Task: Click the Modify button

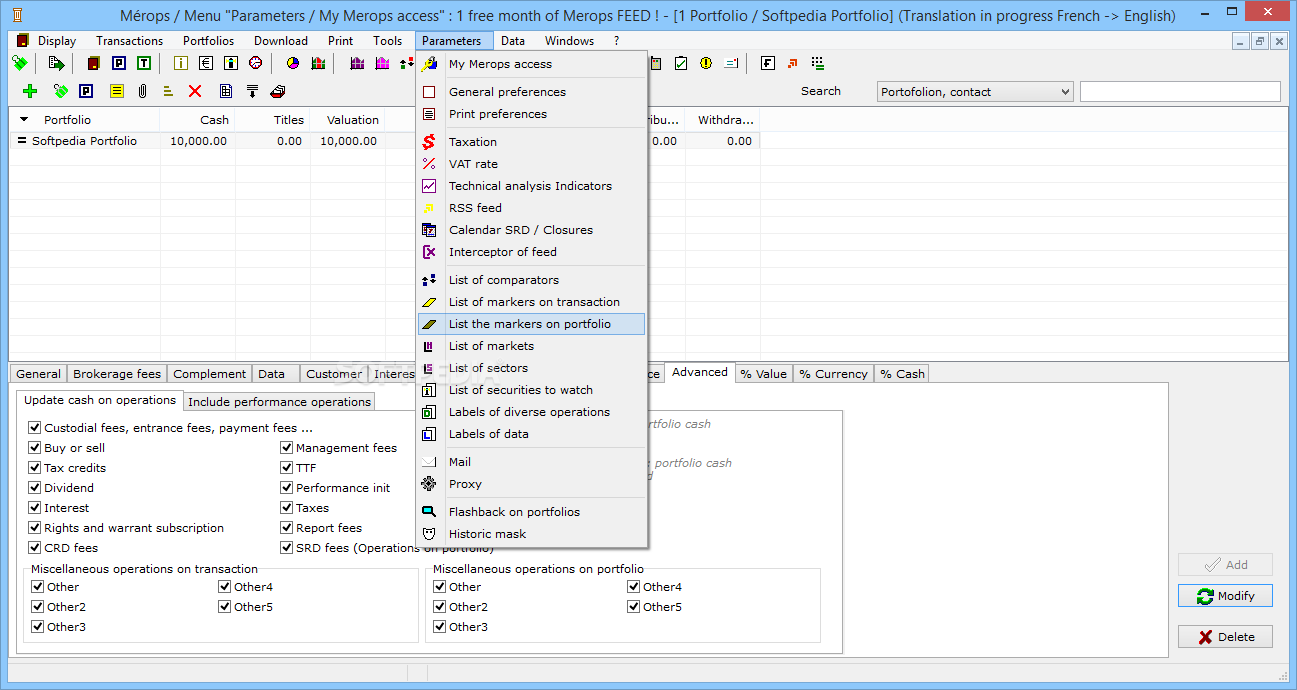Action: point(1225,596)
